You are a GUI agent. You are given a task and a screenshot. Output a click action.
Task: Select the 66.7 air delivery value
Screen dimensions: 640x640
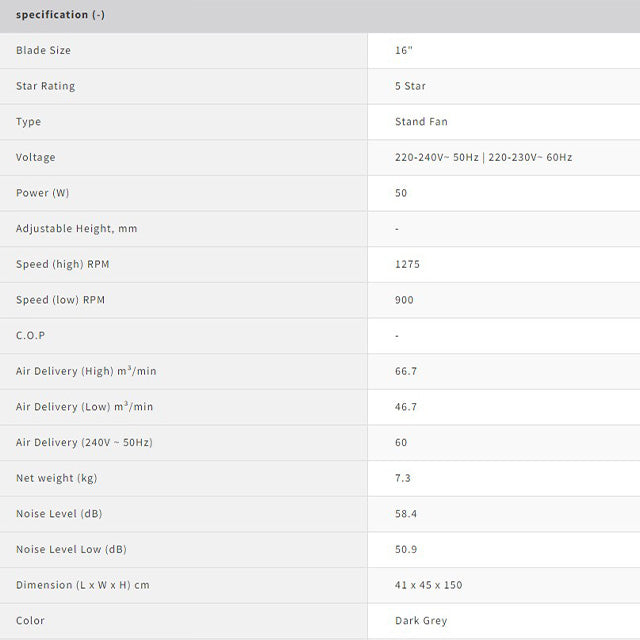(x=406, y=371)
